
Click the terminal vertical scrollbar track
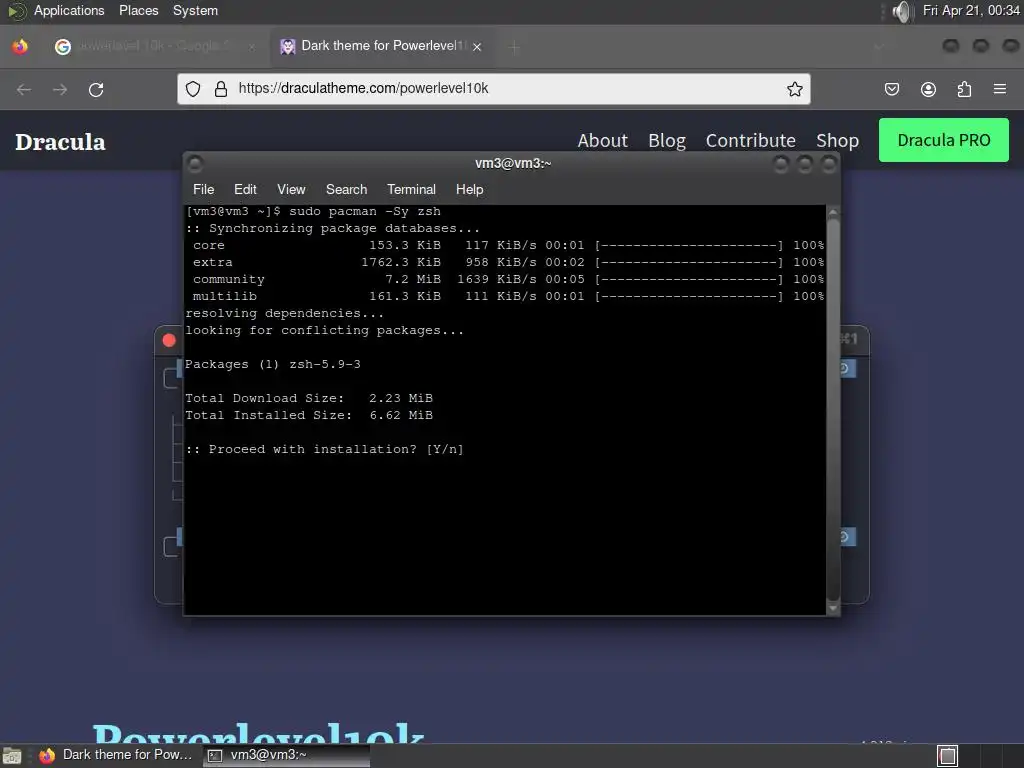(x=833, y=410)
